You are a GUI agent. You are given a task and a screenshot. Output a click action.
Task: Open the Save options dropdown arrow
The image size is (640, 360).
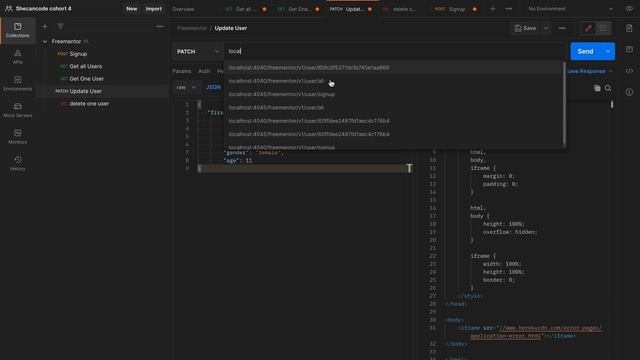[x=546, y=28]
